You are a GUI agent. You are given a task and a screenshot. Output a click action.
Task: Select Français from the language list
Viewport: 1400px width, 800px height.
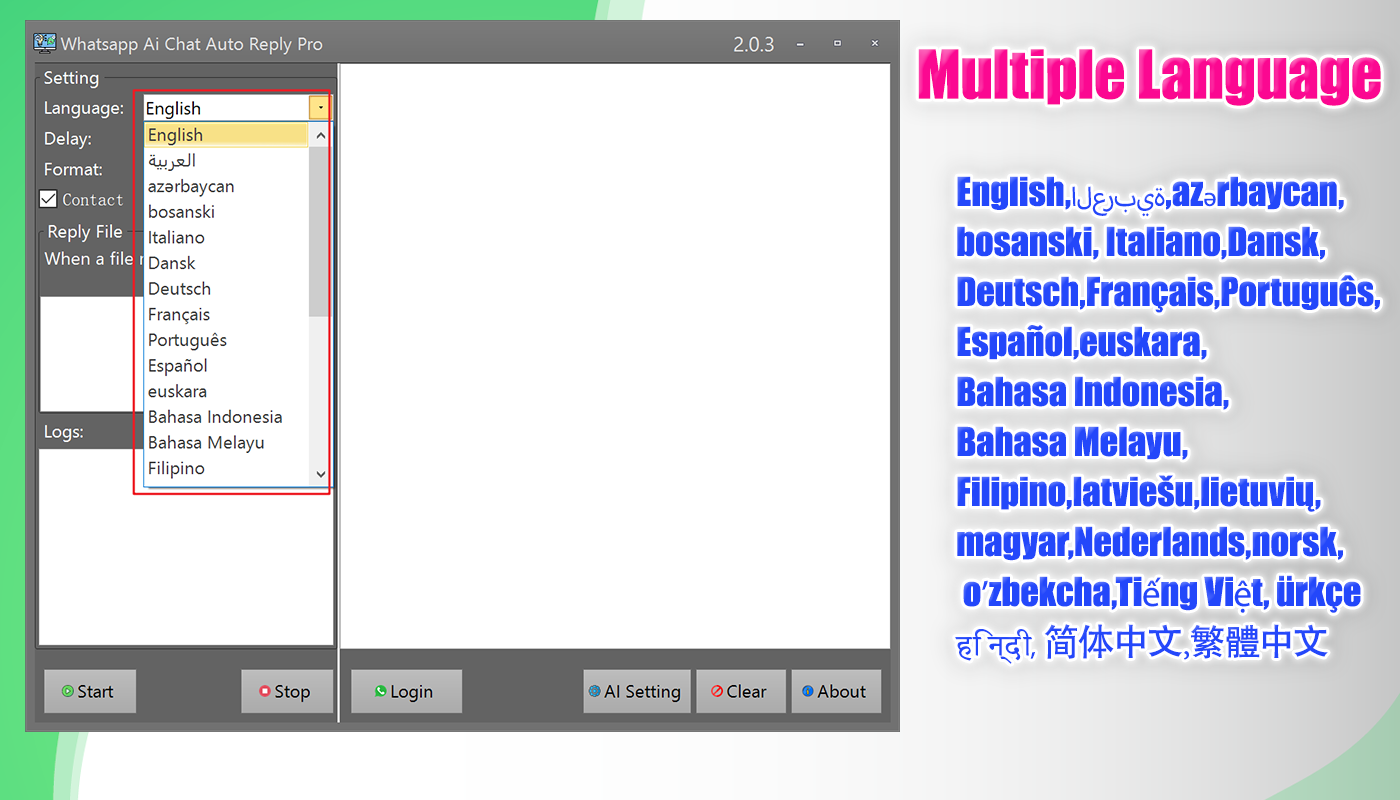point(227,315)
